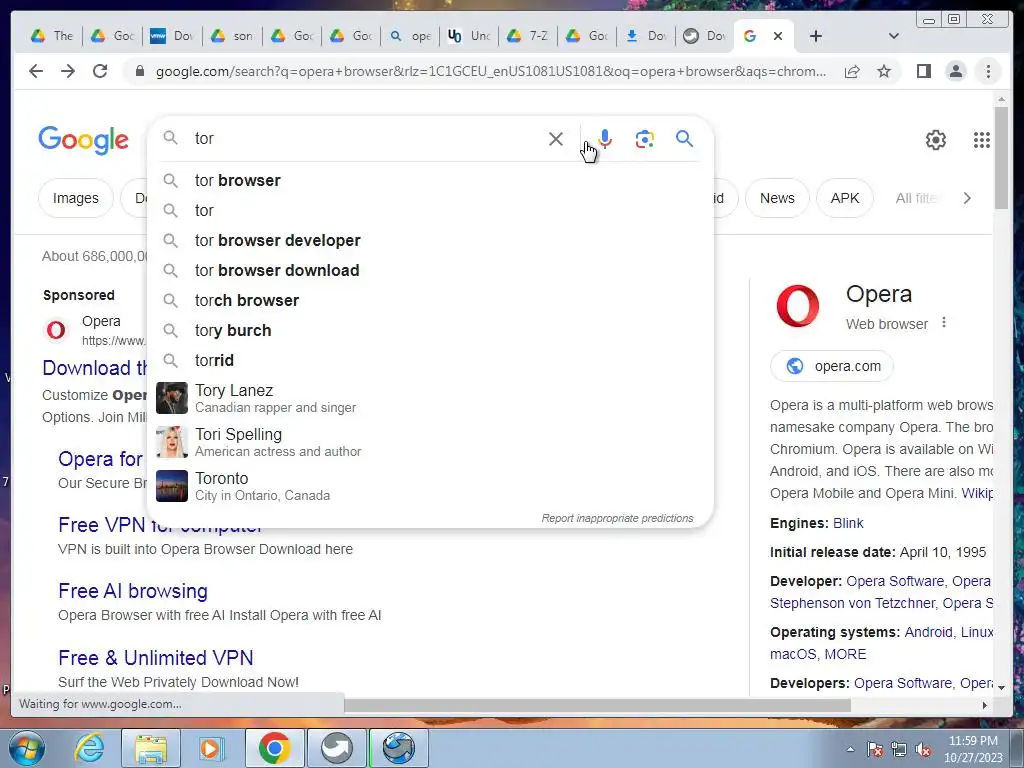Choose the Tory Lanez suggestion
This screenshot has width=1024, height=768.
430,398
